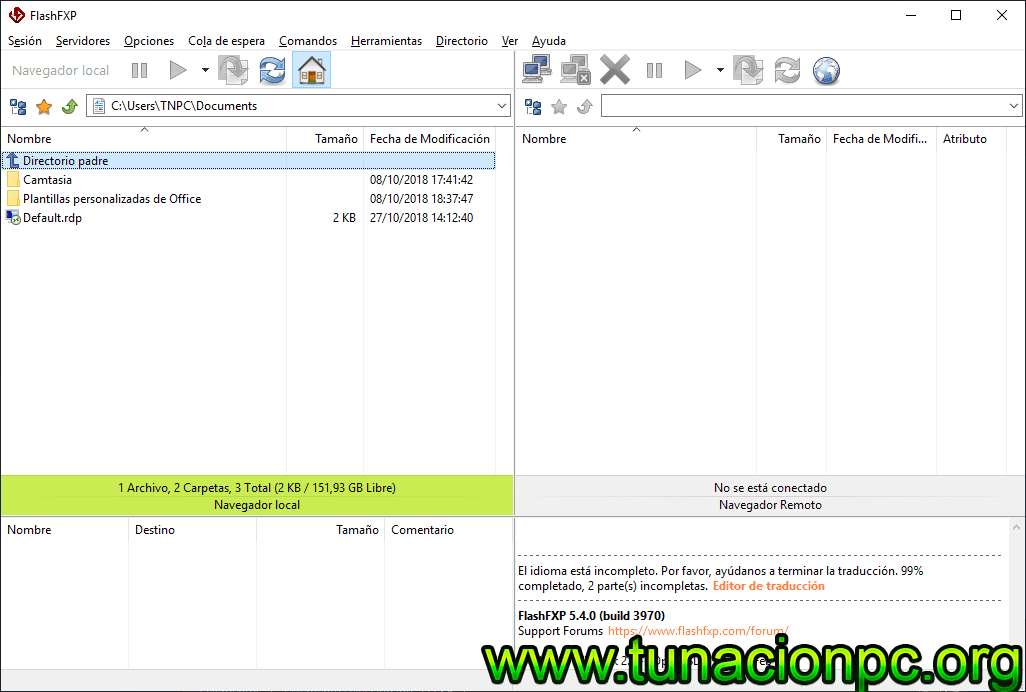Open the Servidores menu
1026x692 pixels.
[83, 41]
